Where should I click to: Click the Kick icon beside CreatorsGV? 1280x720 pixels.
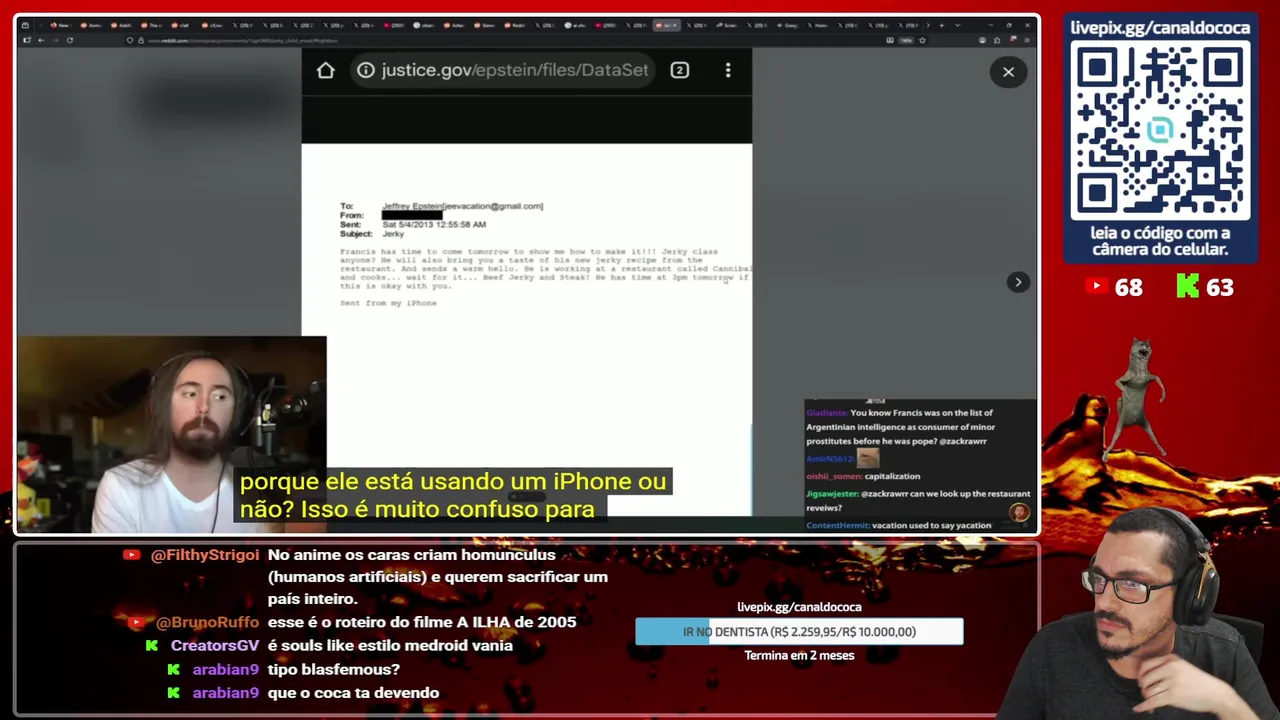pos(152,646)
